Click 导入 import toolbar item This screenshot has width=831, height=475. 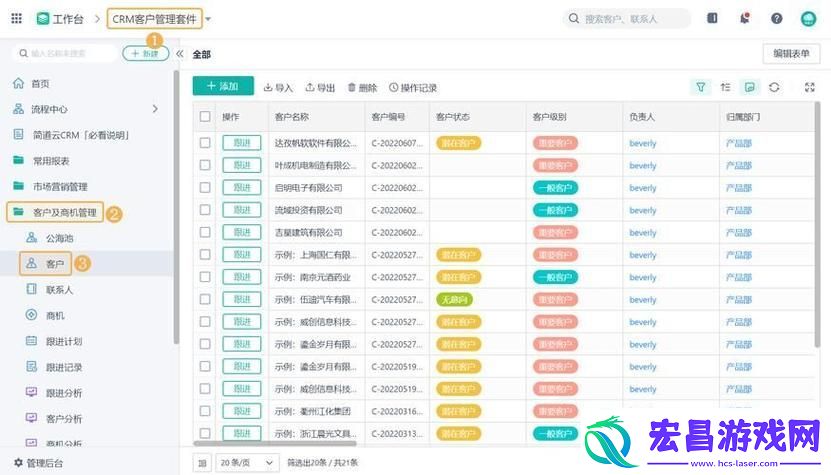click(x=278, y=87)
